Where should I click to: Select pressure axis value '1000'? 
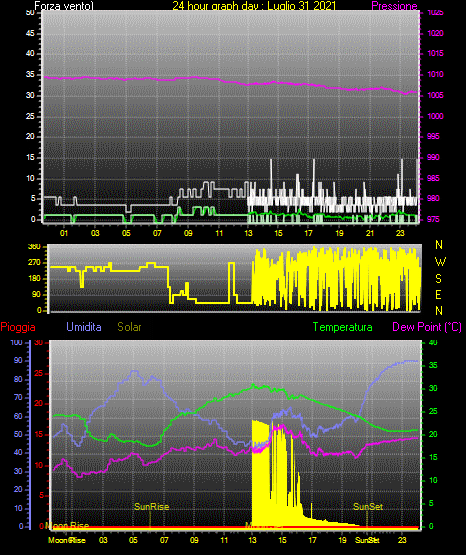[436, 116]
